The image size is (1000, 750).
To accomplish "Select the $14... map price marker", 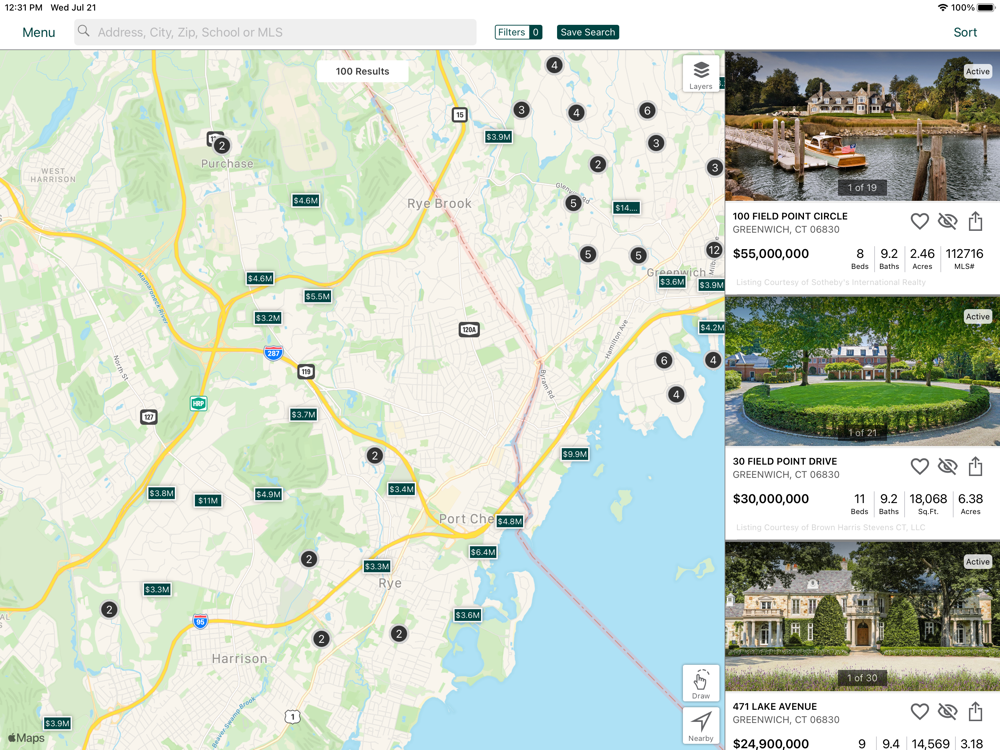I will (x=626, y=208).
